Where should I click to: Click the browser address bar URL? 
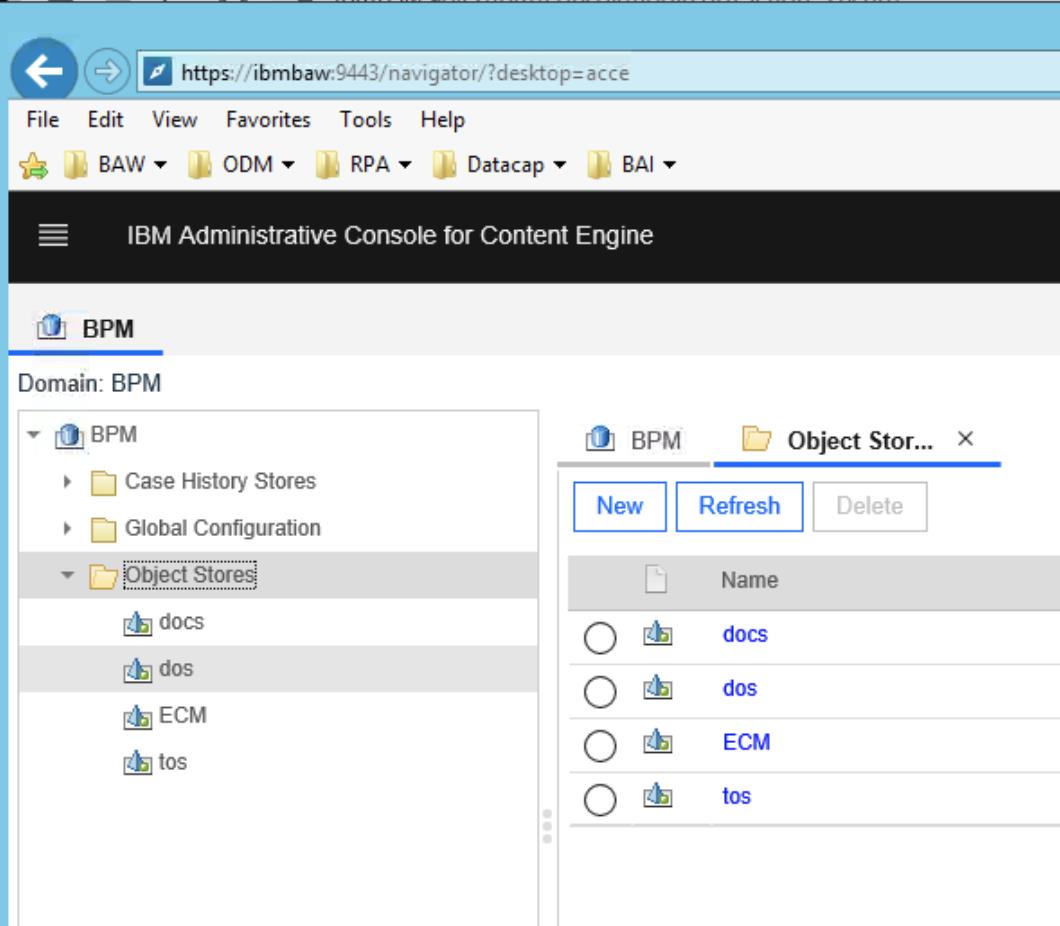point(405,72)
